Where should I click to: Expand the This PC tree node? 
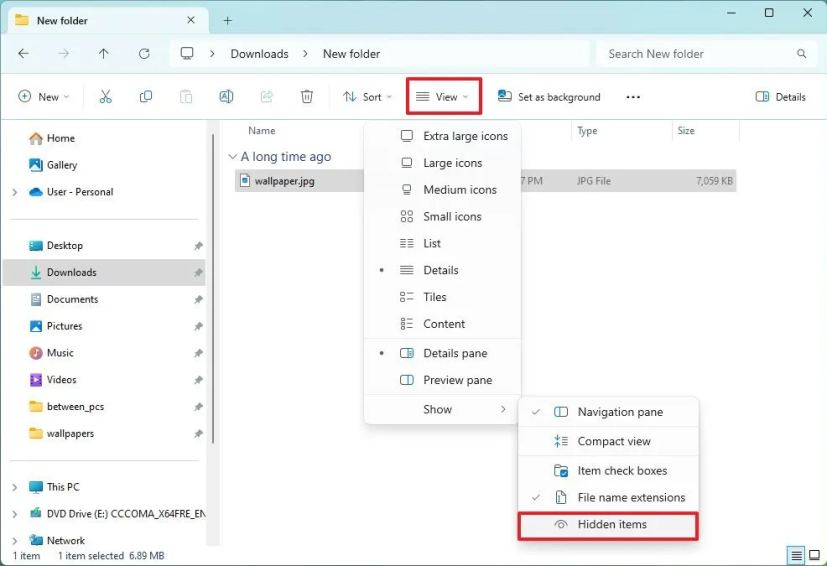[x=15, y=487]
